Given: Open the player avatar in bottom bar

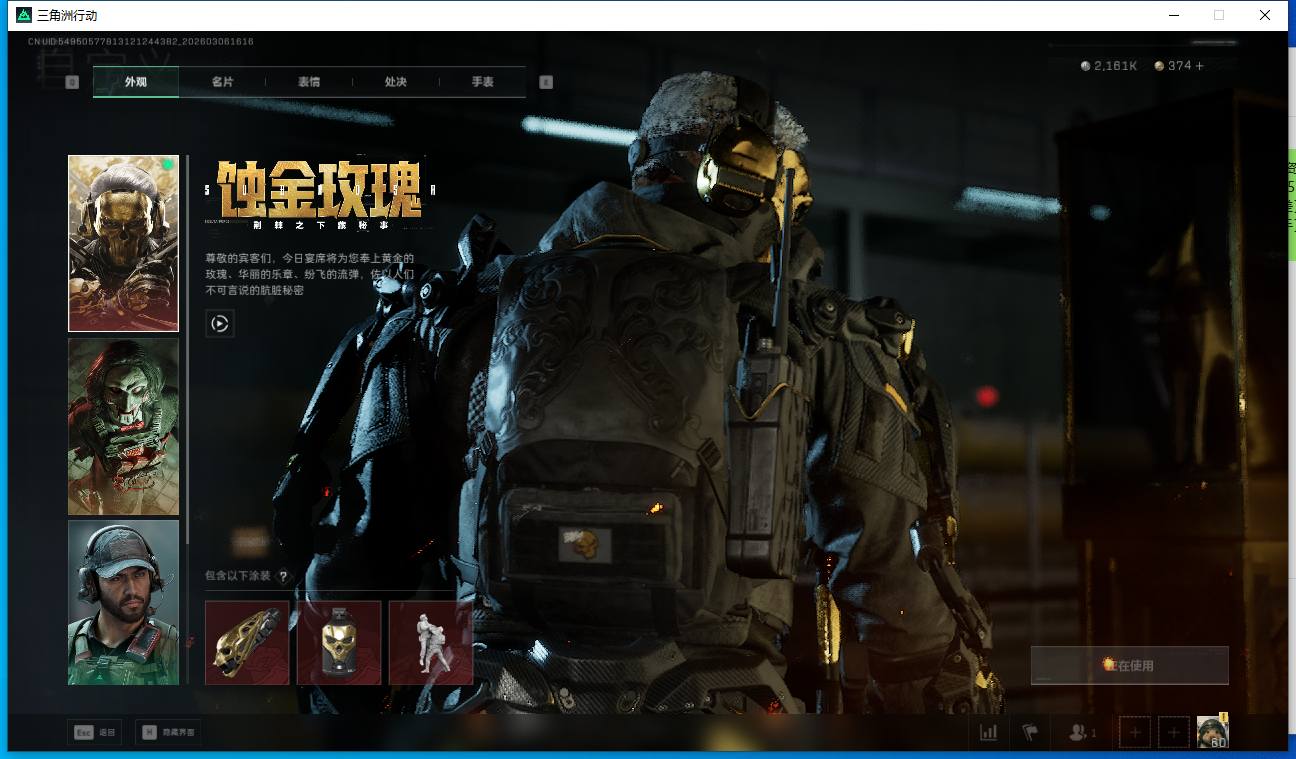Looking at the screenshot, I should (1213, 732).
